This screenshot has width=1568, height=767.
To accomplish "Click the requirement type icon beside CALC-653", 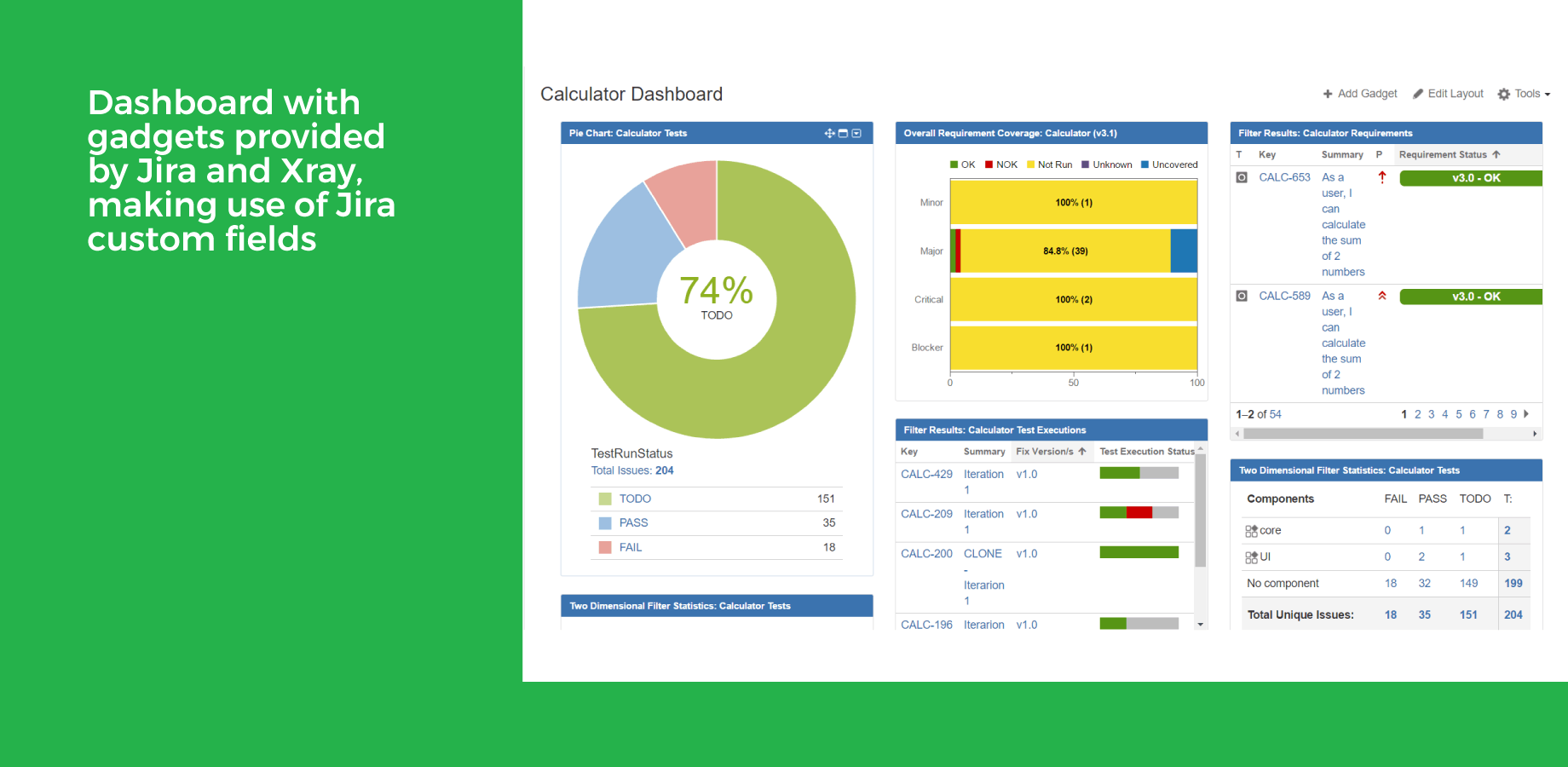I will (1241, 176).
